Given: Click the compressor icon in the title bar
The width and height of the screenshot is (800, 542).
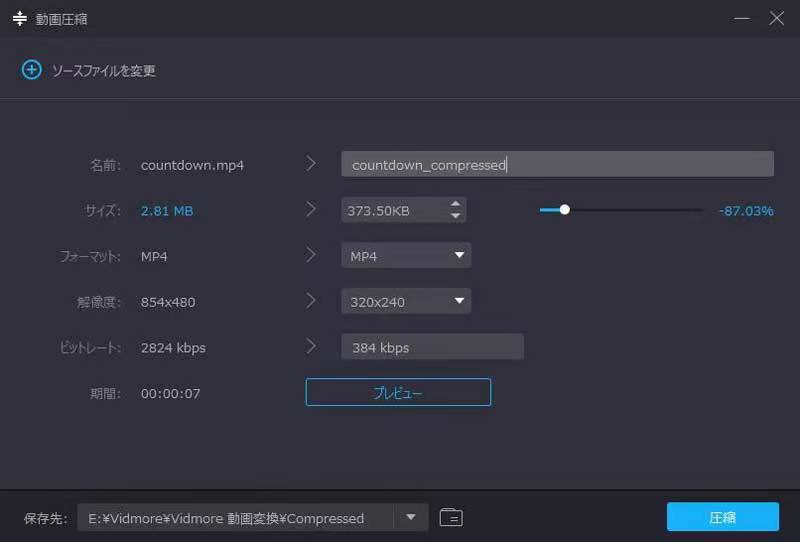Looking at the screenshot, I should [x=18, y=18].
